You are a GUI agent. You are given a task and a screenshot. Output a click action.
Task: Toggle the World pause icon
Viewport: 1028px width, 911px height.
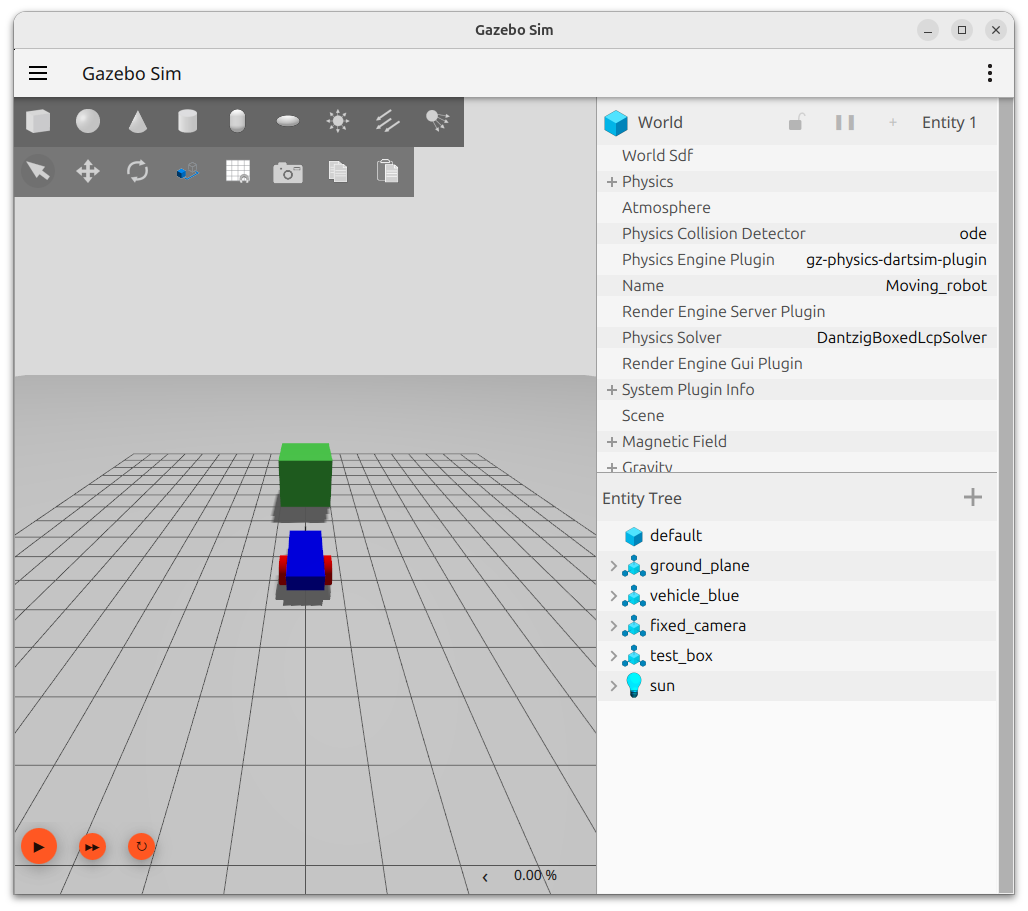[845, 122]
